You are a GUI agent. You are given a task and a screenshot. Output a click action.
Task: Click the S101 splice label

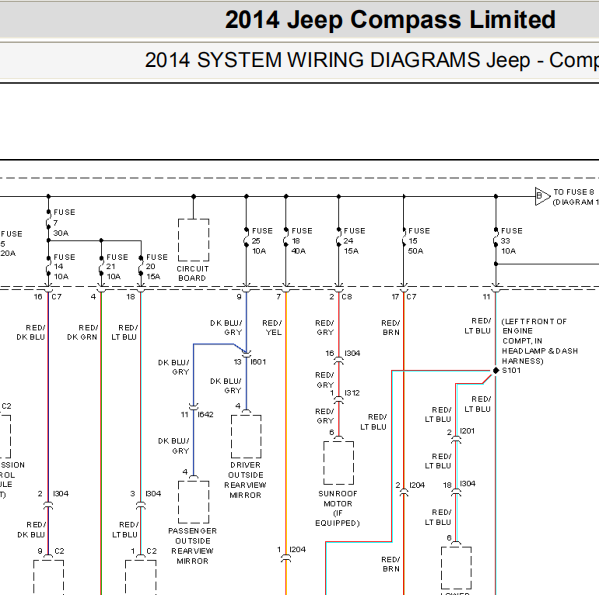pyautogui.click(x=511, y=370)
